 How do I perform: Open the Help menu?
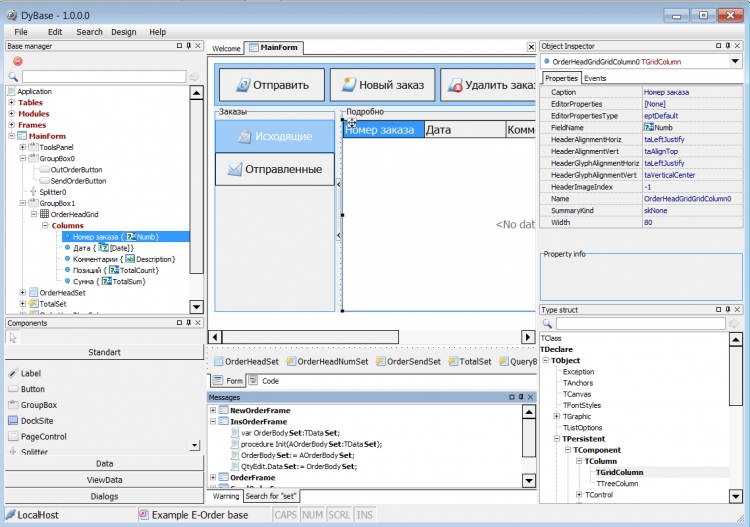click(157, 32)
